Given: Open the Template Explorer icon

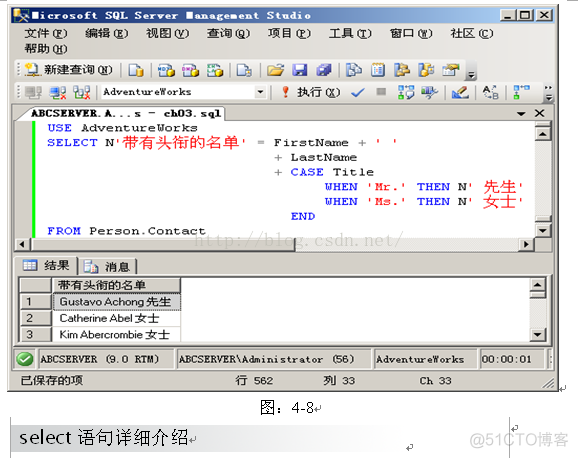Looking at the screenshot, I should click(x=426, y=70).
